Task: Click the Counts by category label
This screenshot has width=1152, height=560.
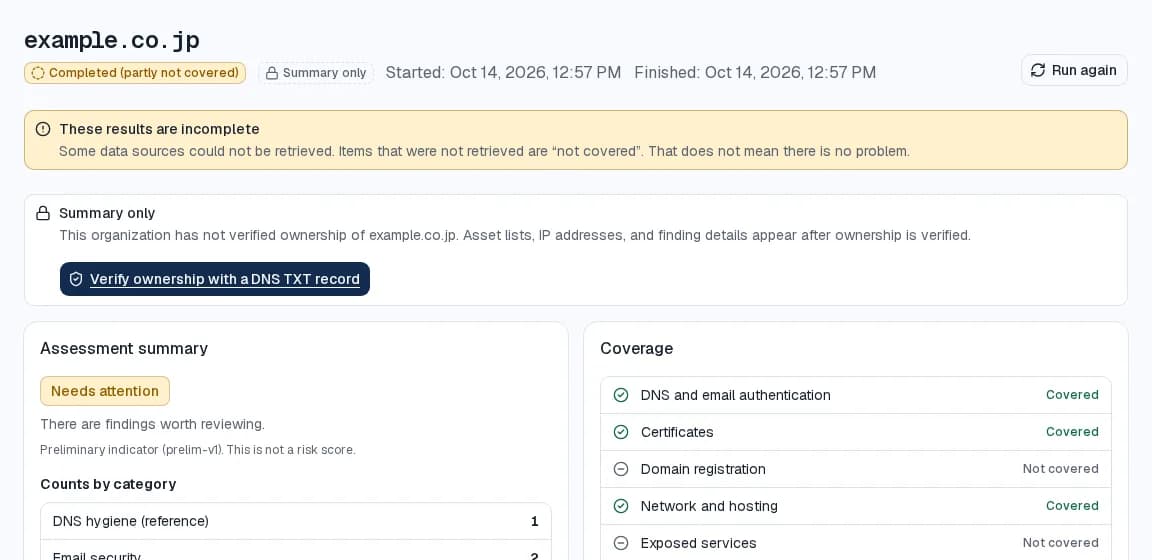Action: [108, 484]
